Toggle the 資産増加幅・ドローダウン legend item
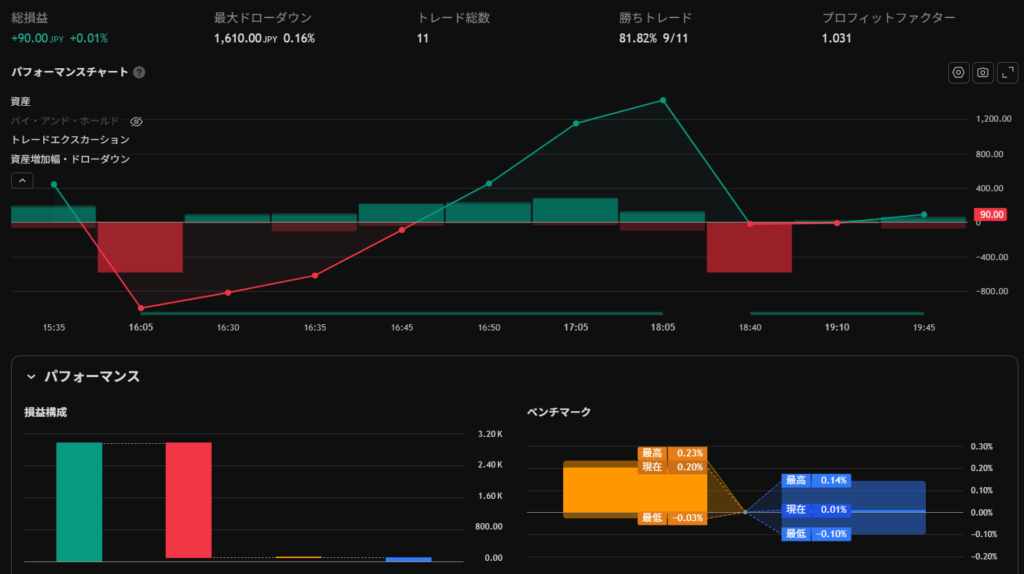This screenshot has height=574, width=1024. (x=70, y=159)
